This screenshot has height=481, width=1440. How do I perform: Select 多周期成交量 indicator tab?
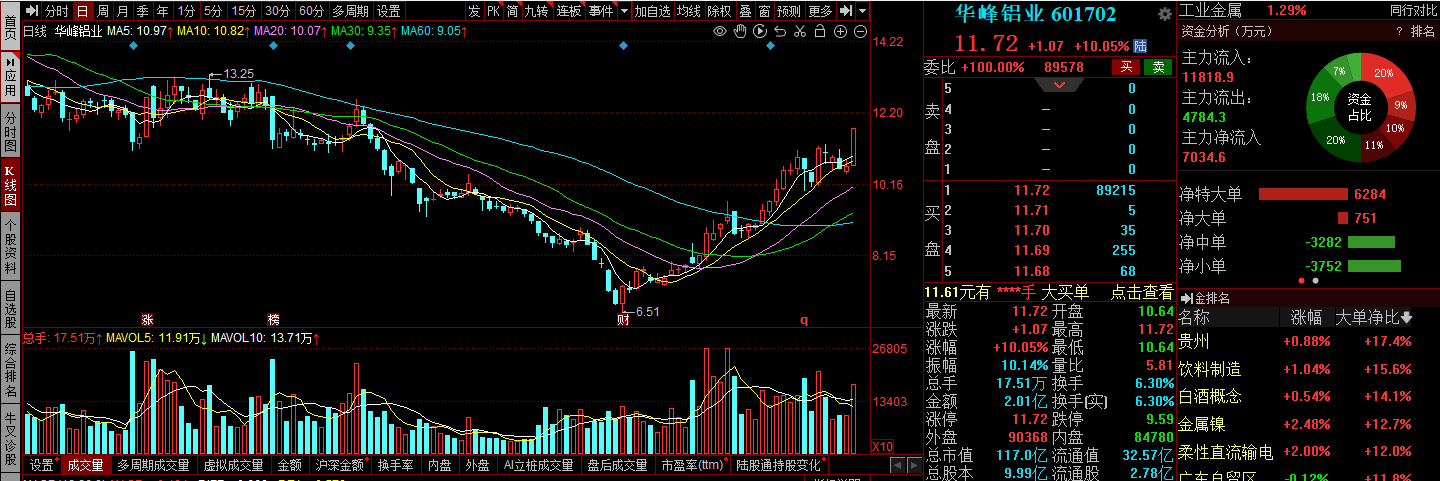tap(153, 465)
